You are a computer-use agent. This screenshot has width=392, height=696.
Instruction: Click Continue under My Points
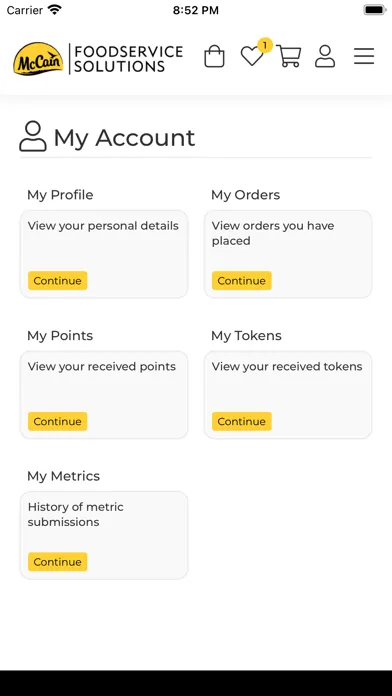pos(58,421)
